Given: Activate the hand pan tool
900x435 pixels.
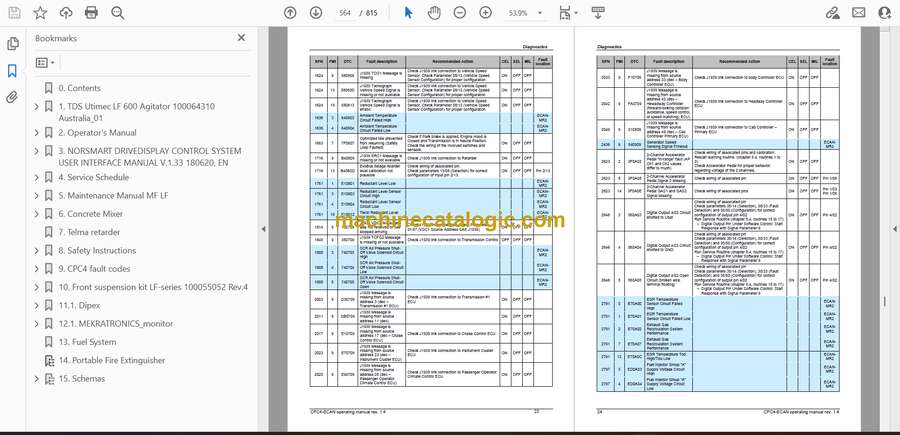Looking at the screenshot, I should 434,13.
